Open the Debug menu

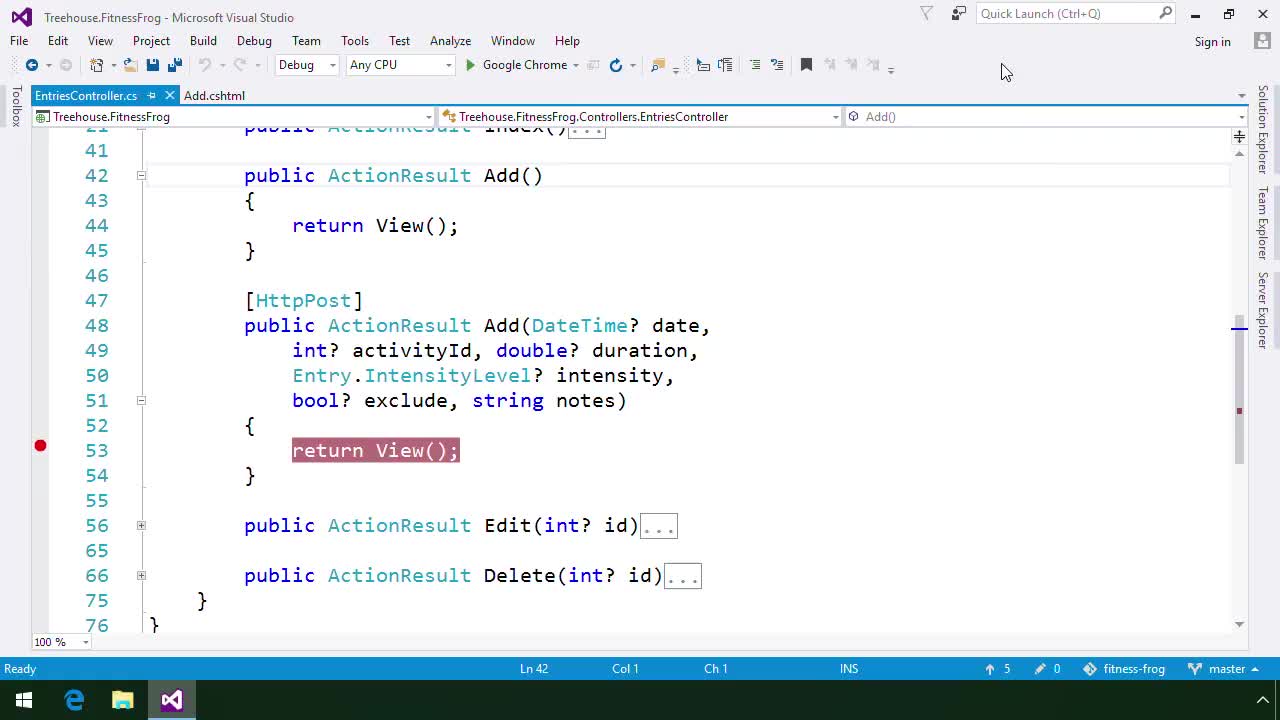(254, 41)
